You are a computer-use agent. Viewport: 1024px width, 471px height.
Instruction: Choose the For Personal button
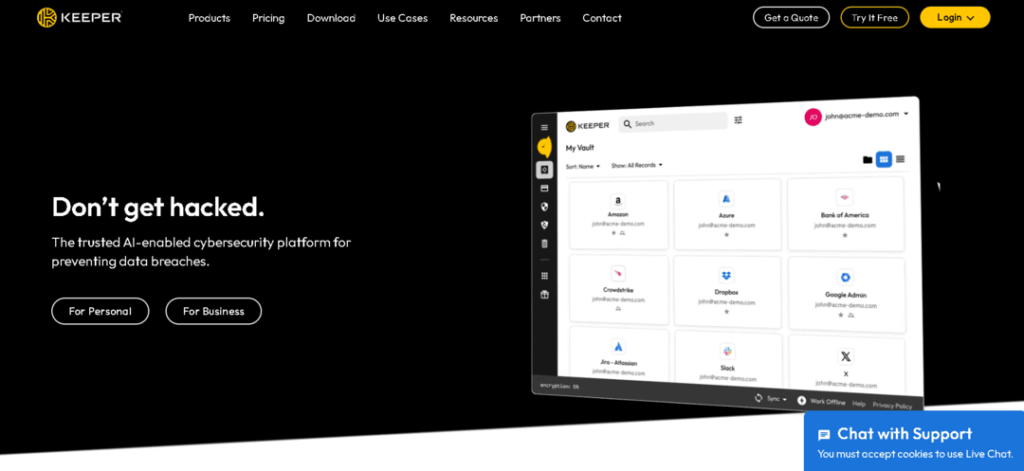click(100, 311)
